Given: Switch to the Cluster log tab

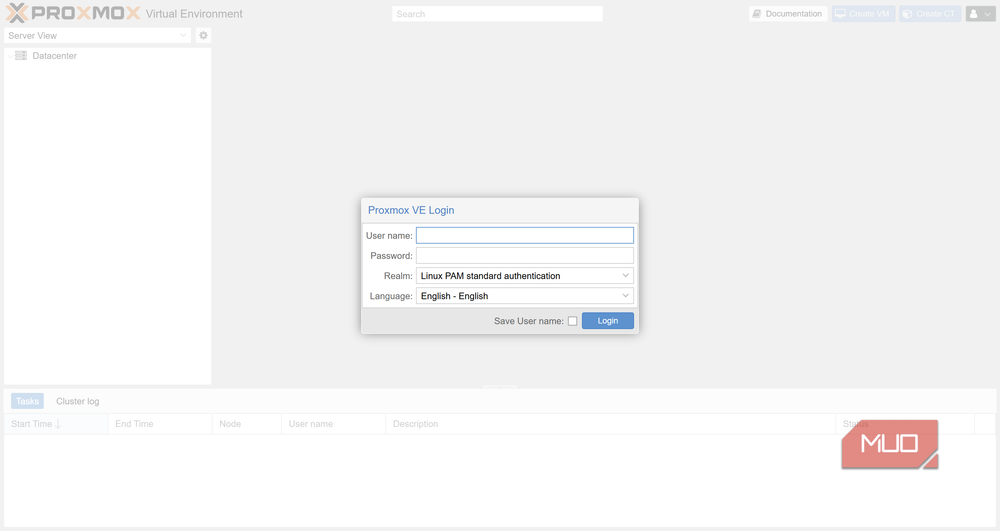Looking at the screenshot, I should [x=78, y=401].
